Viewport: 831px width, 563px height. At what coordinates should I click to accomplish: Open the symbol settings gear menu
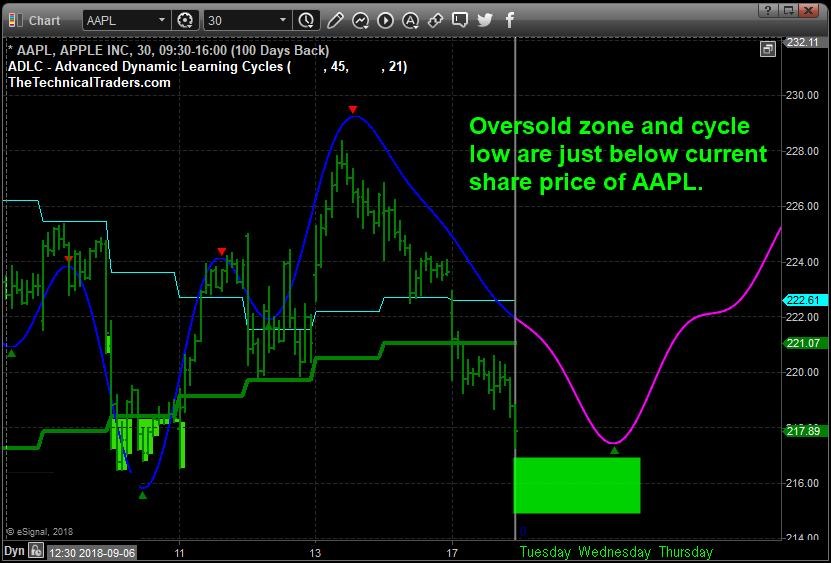tap(185, 21)
